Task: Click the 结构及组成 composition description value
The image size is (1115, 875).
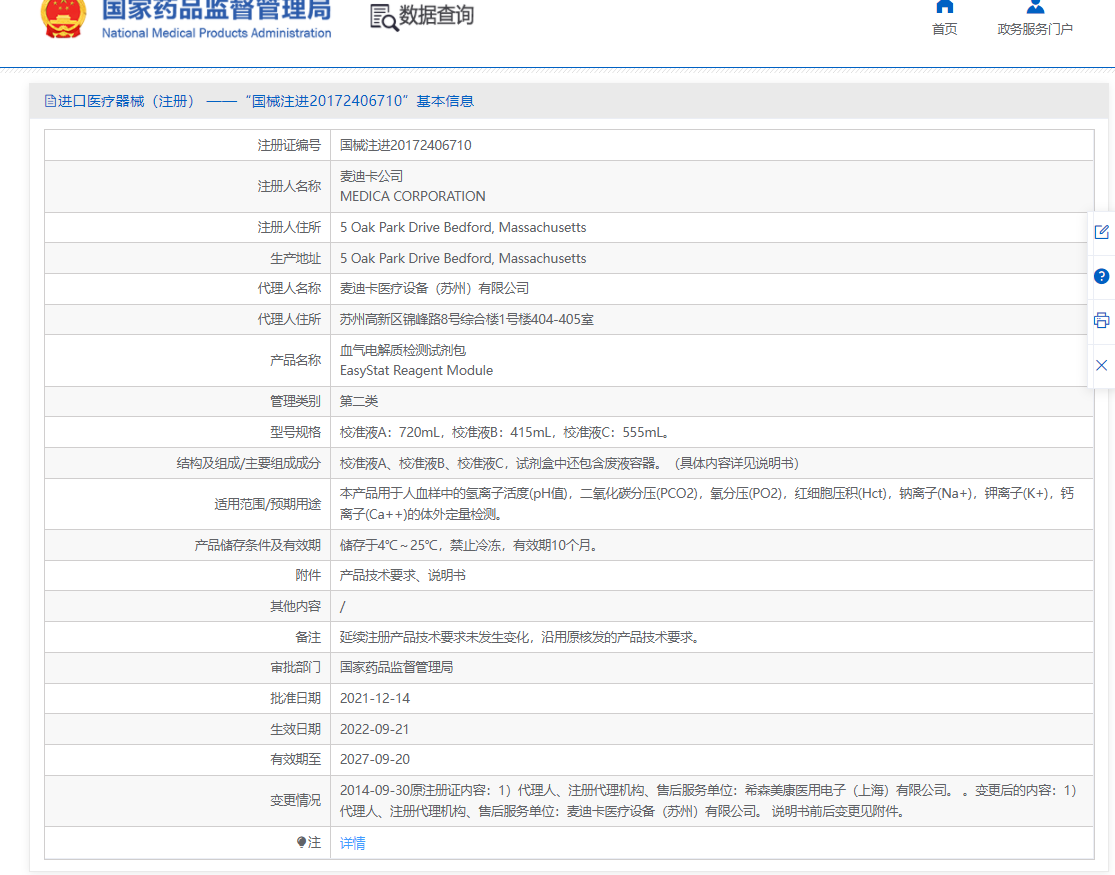Action: point(569,464)
